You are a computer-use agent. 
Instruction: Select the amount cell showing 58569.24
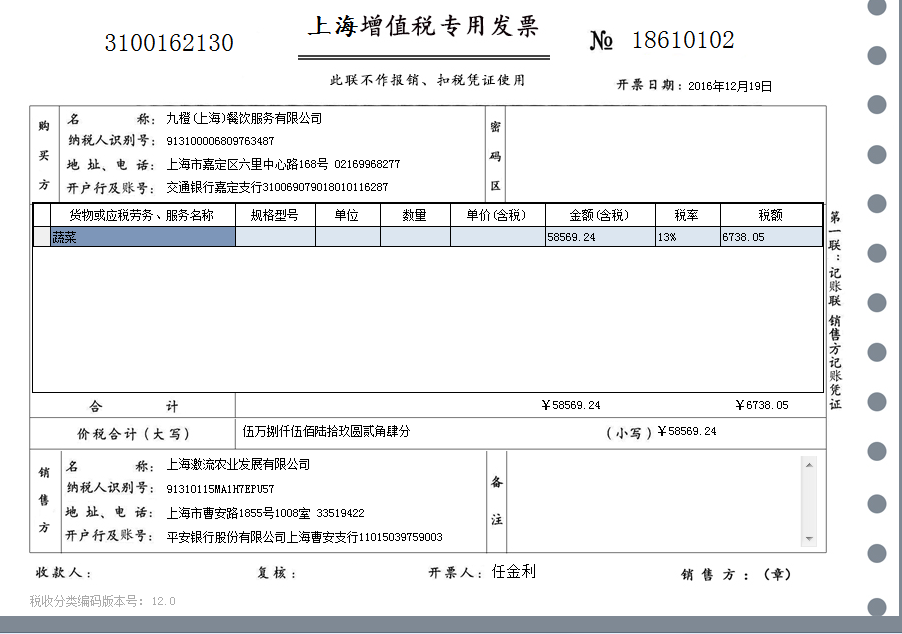tap(599, 237)
